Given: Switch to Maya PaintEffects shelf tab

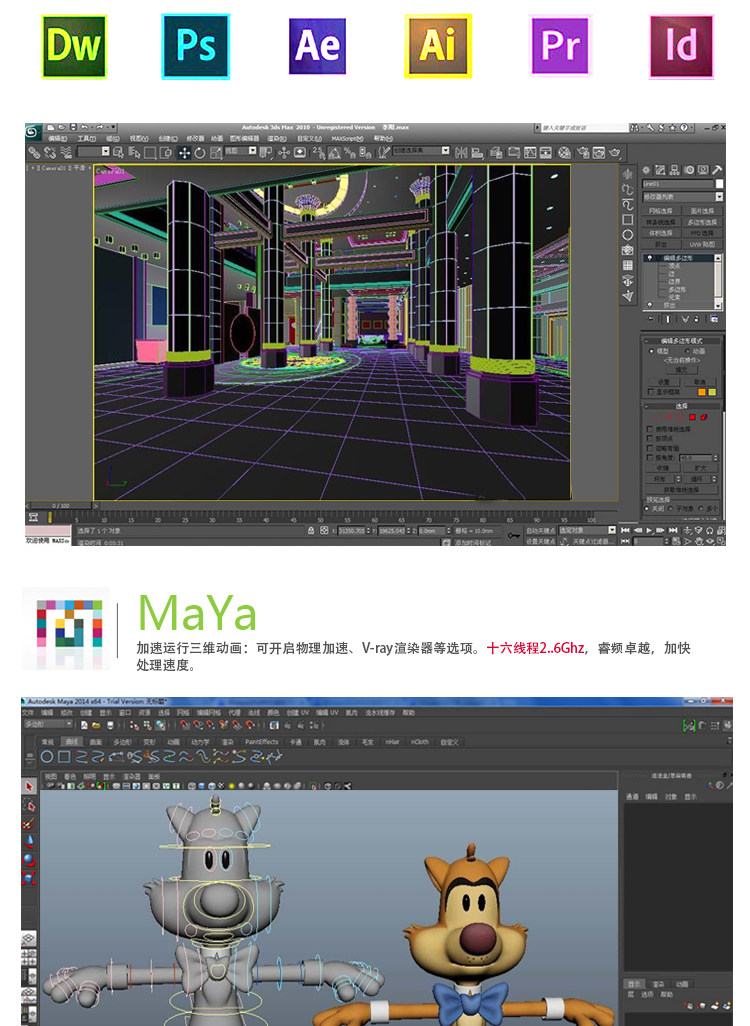Looking at the screenshot, I should coord(261,742).
